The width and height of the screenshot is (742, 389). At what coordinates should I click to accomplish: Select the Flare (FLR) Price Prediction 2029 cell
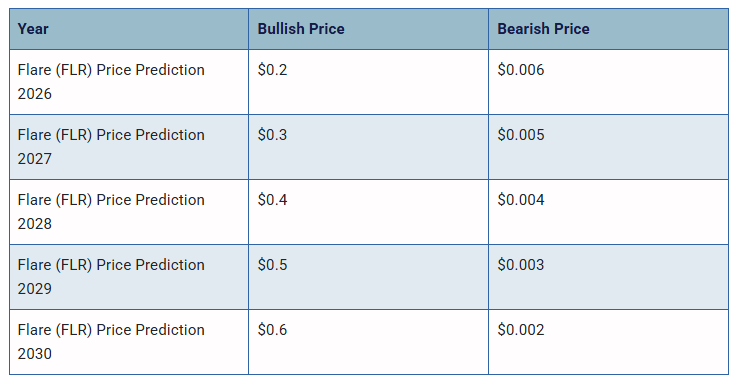point(129,277)
